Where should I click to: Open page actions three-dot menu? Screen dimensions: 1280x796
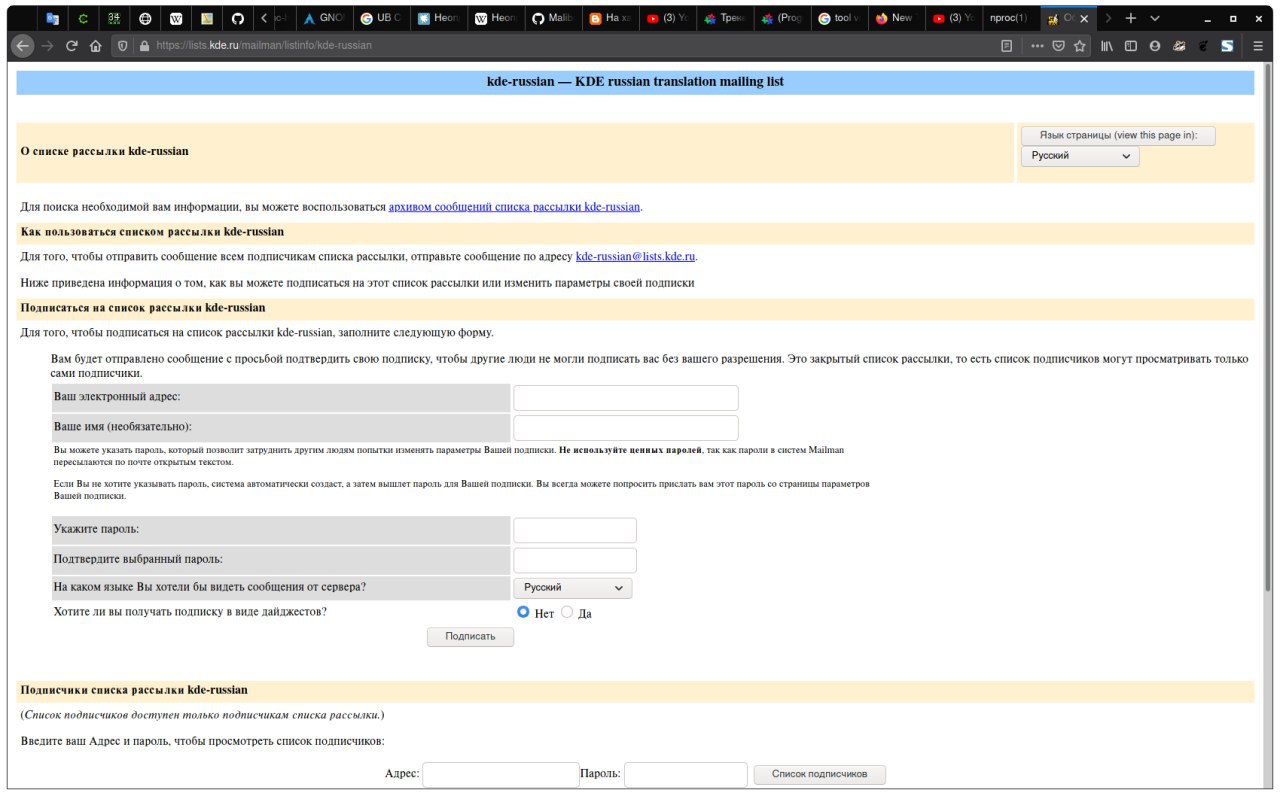1037,45
